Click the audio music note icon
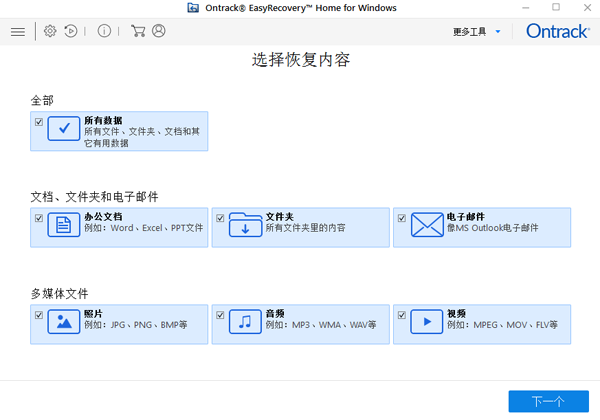Viewport: 600px width, 420px height. tap(245, 322)
